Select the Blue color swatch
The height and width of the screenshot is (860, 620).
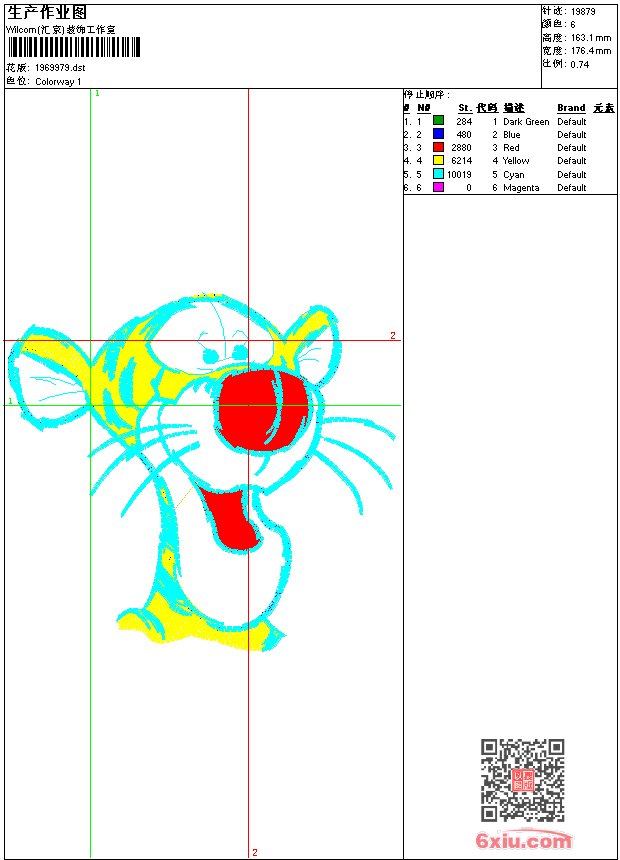(438, 133)
